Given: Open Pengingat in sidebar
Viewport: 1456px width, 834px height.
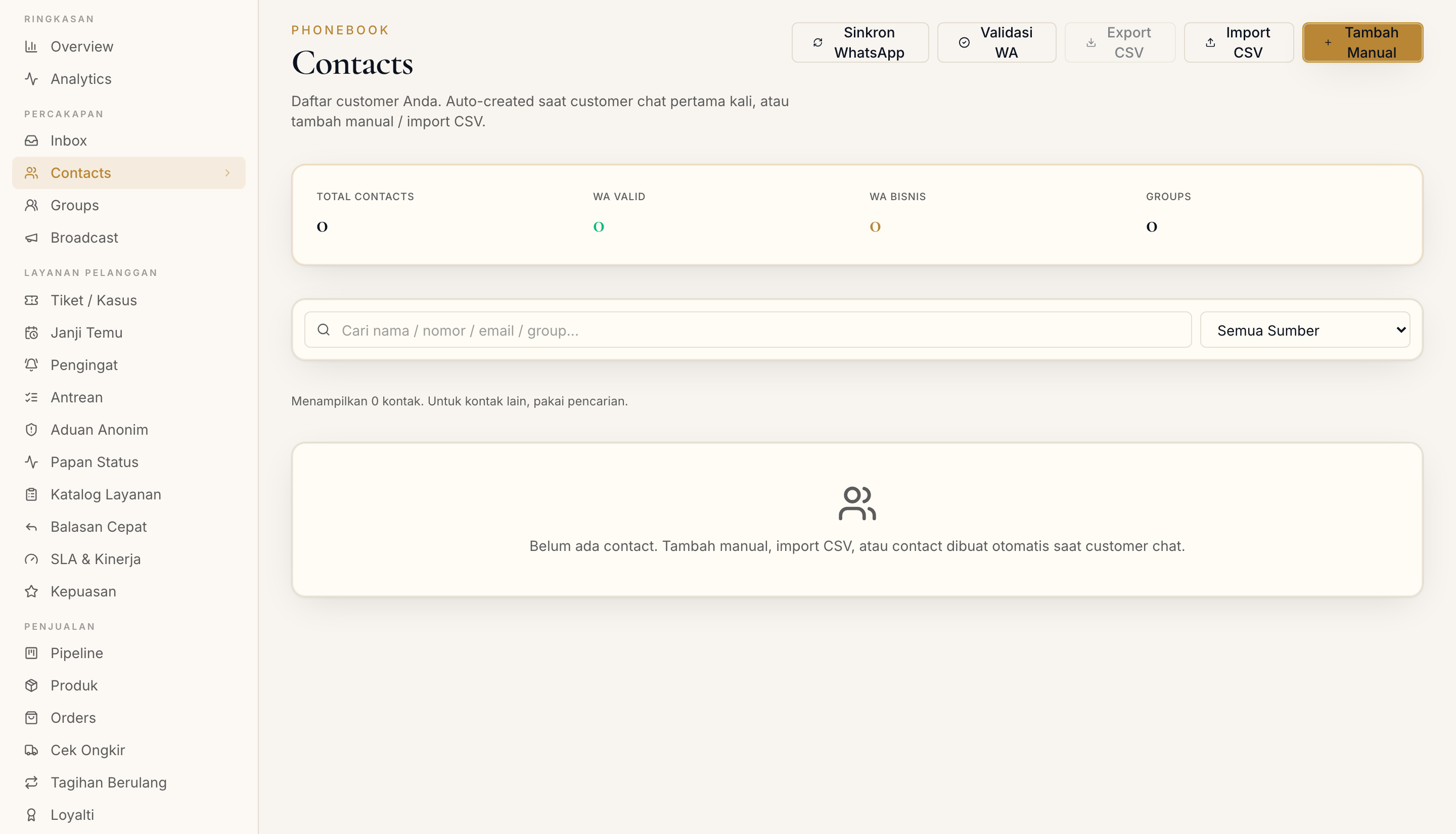Looking at the screenshot, I should (129, 365).
